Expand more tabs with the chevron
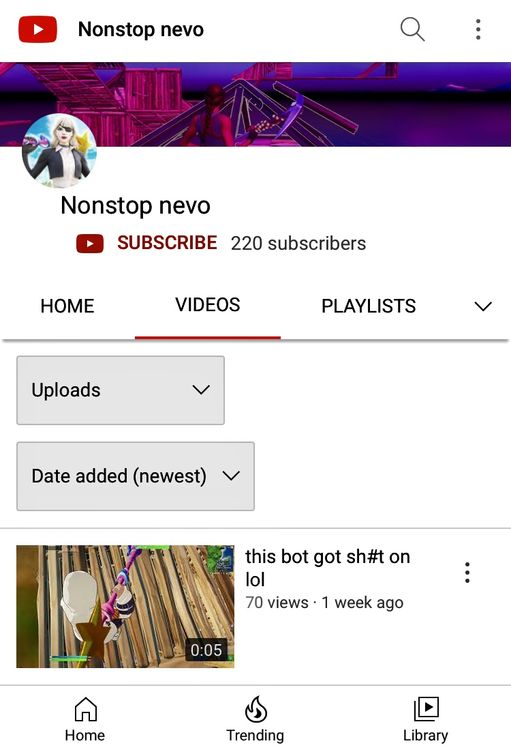The width and height of the screenshot is (511, 750). (x=483, y=306)
